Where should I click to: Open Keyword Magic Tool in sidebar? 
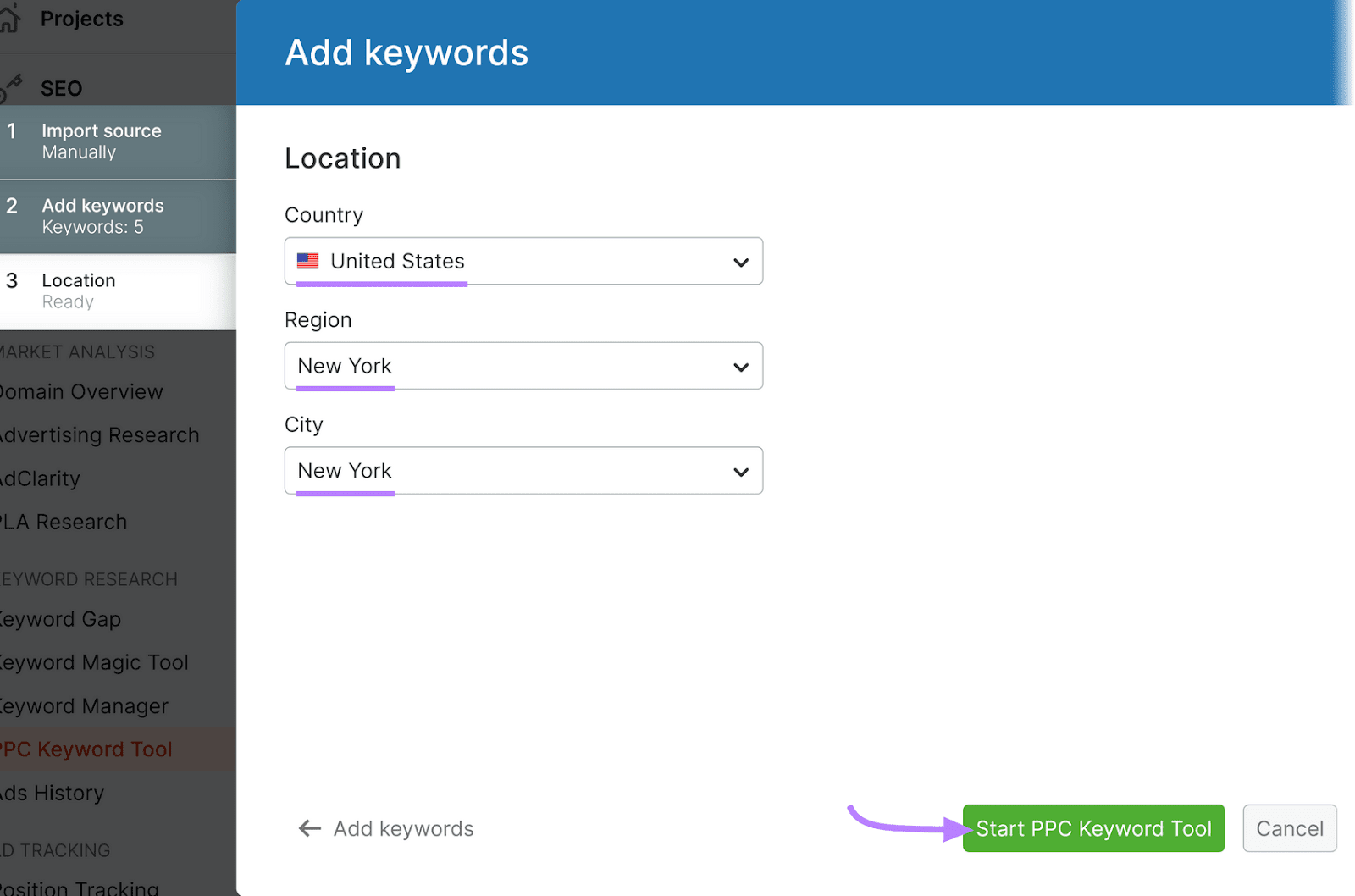pos(94,662)
